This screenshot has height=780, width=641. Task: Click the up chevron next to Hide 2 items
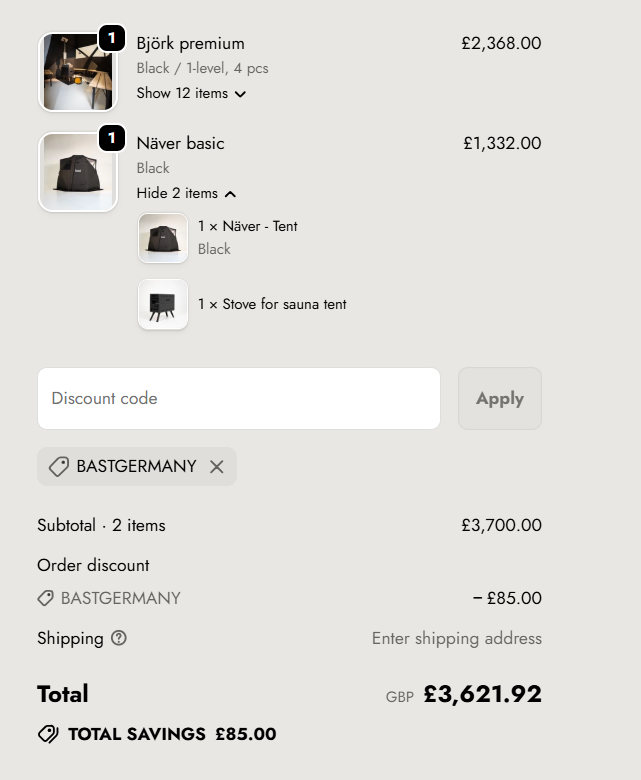(x=230, y=193)
